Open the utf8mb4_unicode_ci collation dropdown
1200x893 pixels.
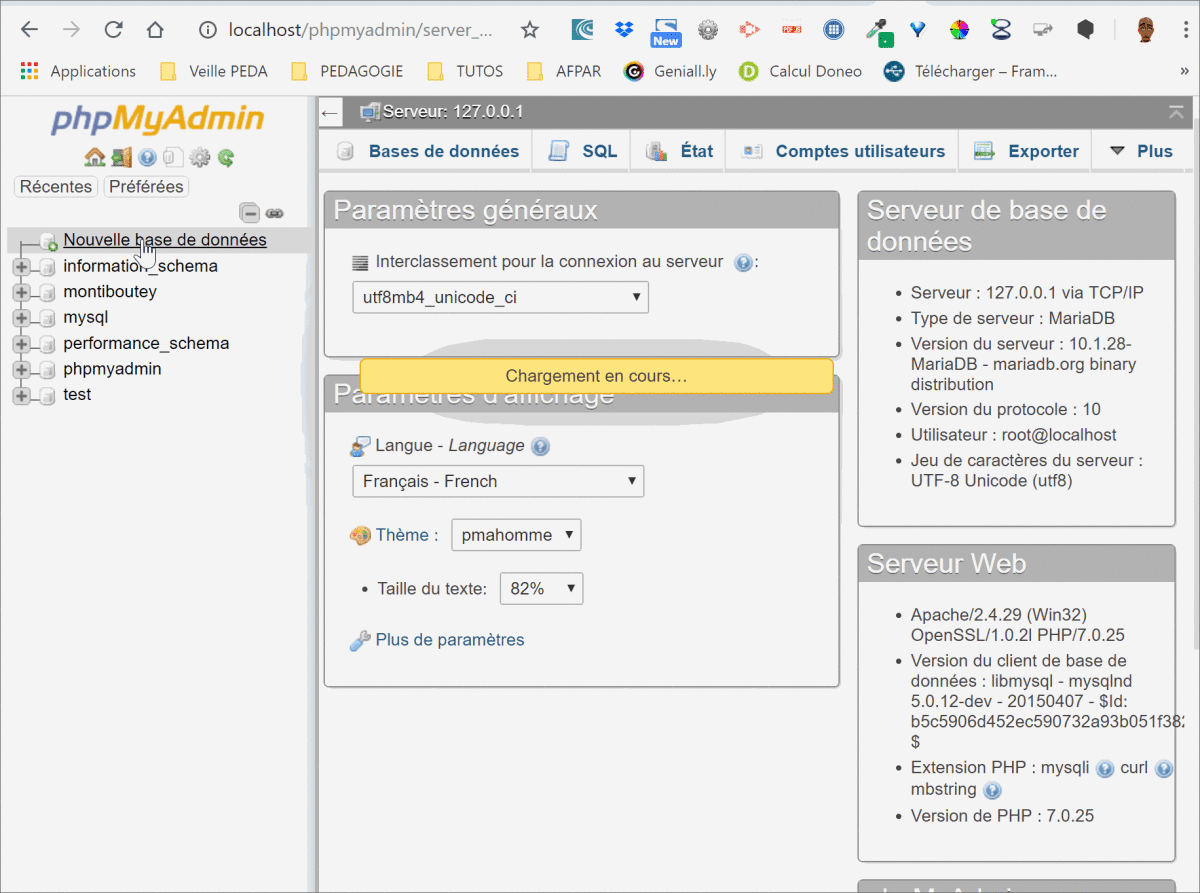(500, 297)
